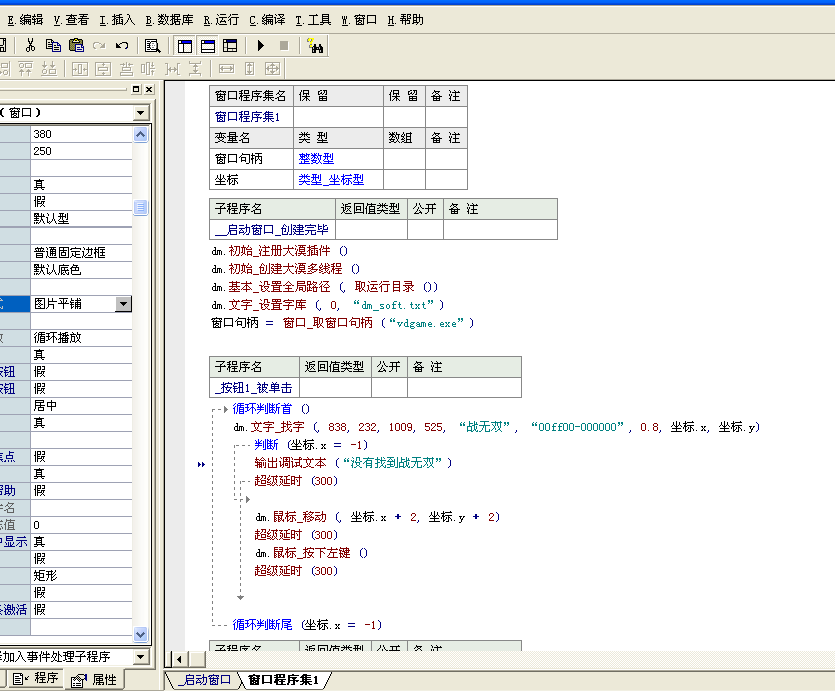
Task: Open the C.编译 menu
Action: (267, 20)
